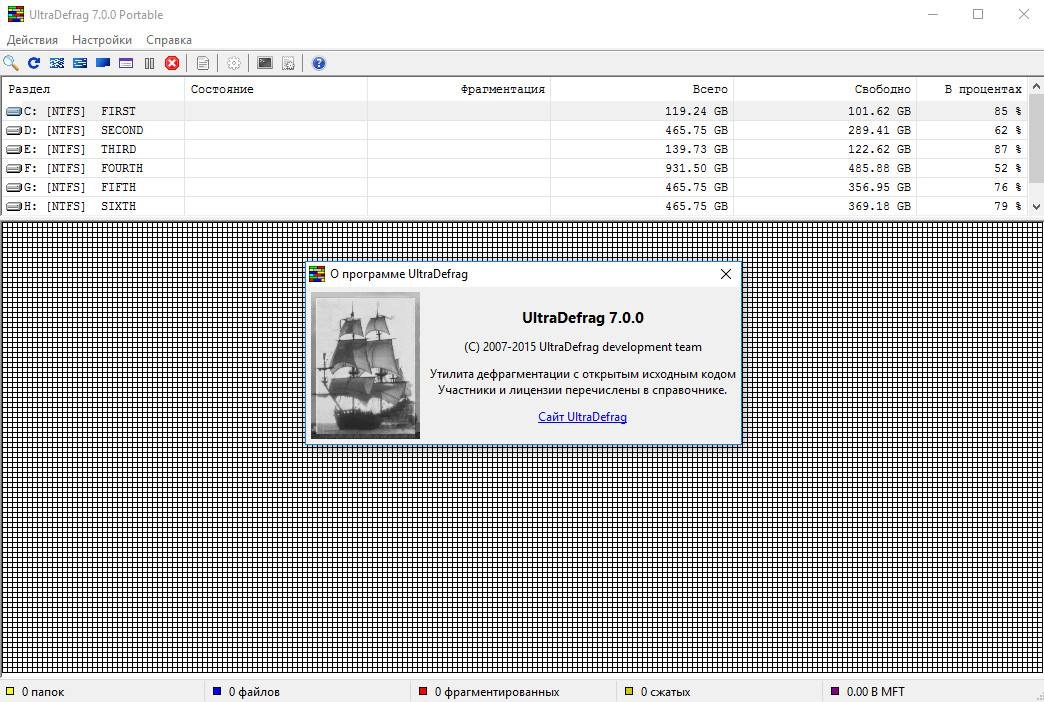Sort by the Свободно column header
This screenshot has width=1044, height=702.
(x=825, y=89)
